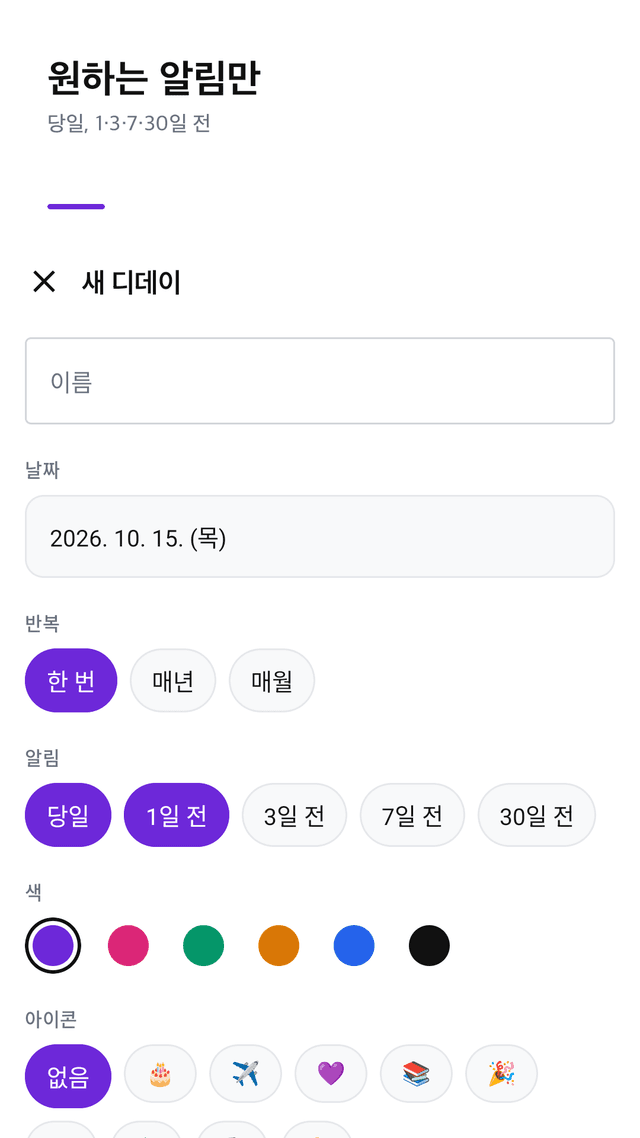
Task: Close the 새 디데이 form with X
Action: coord(44,282)
